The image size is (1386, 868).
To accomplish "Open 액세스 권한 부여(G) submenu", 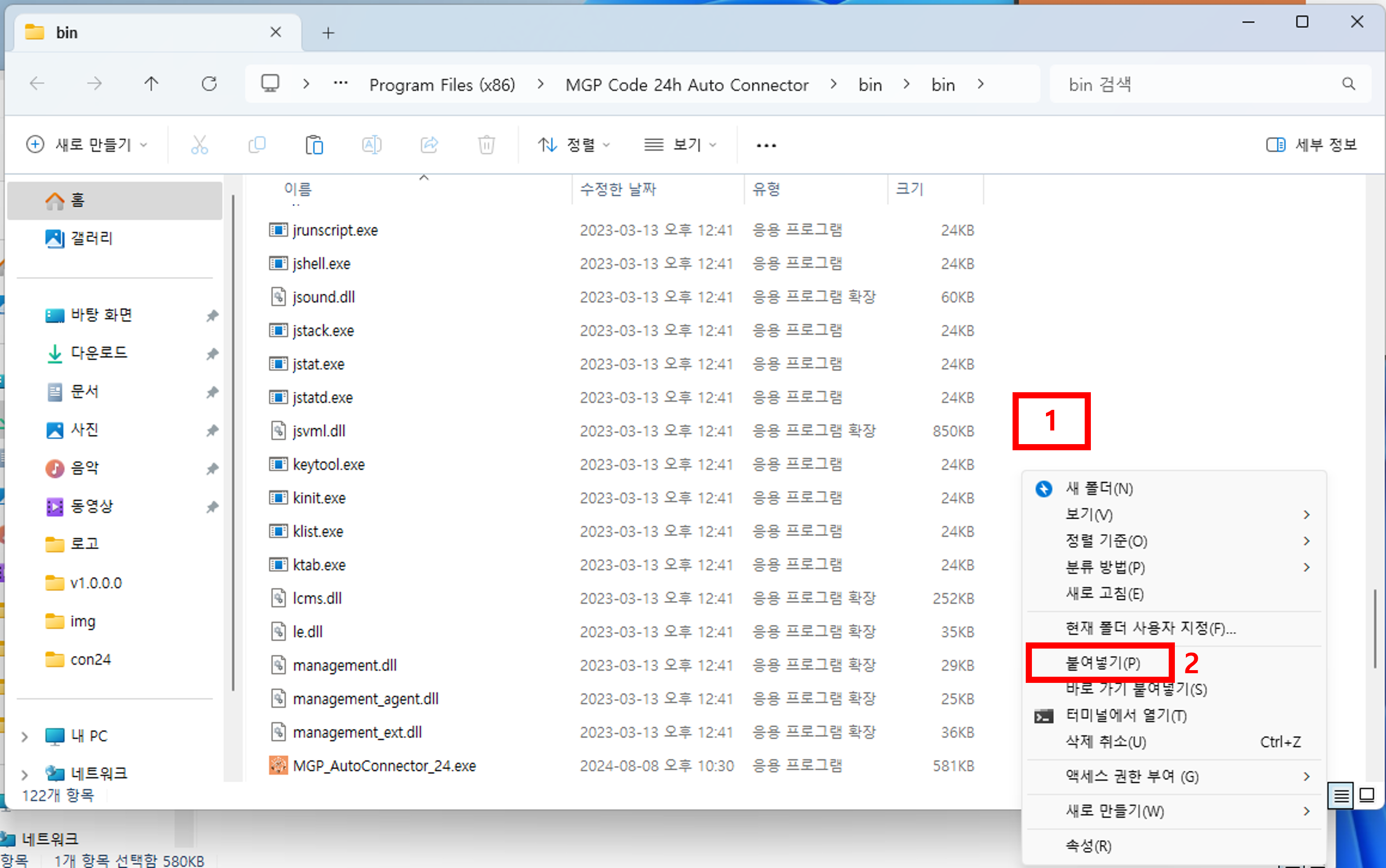I will pos(1175,777).
